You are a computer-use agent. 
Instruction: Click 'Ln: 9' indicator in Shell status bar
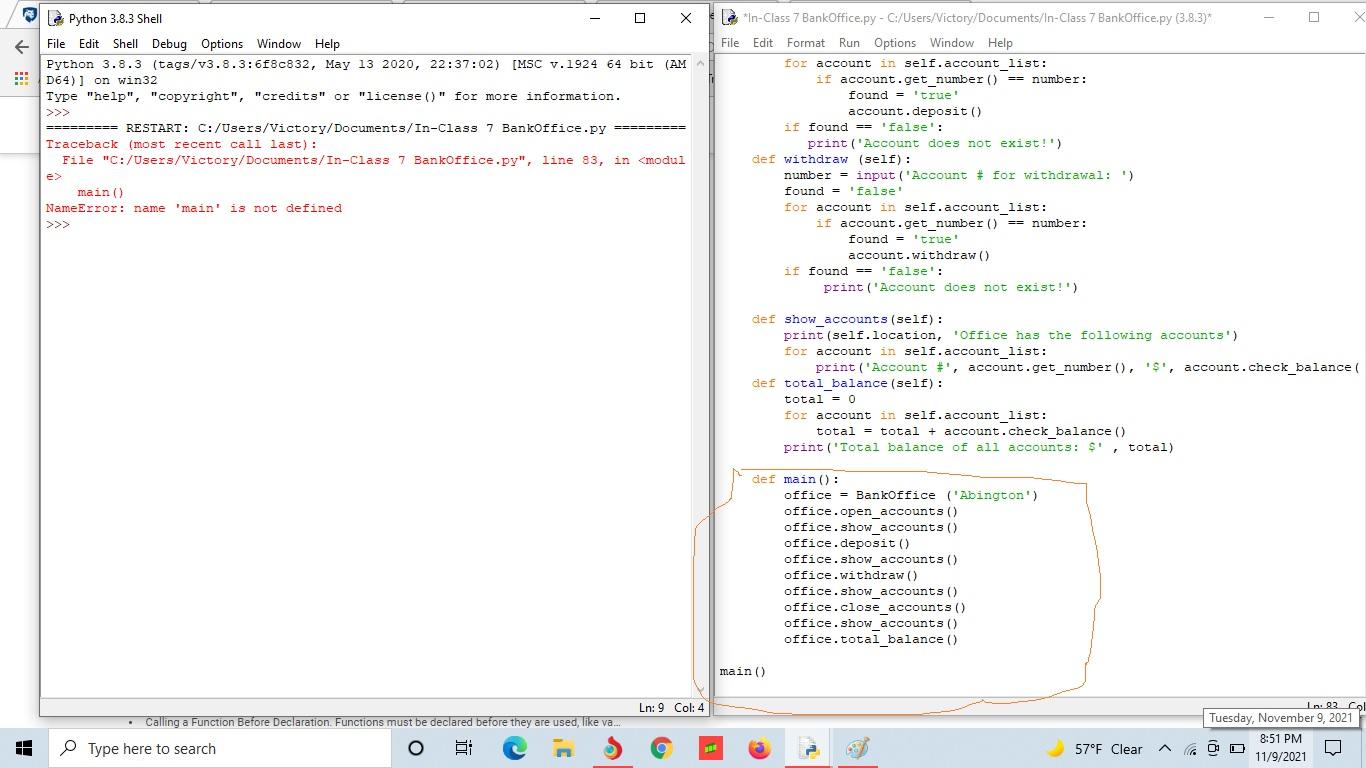coord(649,708)
